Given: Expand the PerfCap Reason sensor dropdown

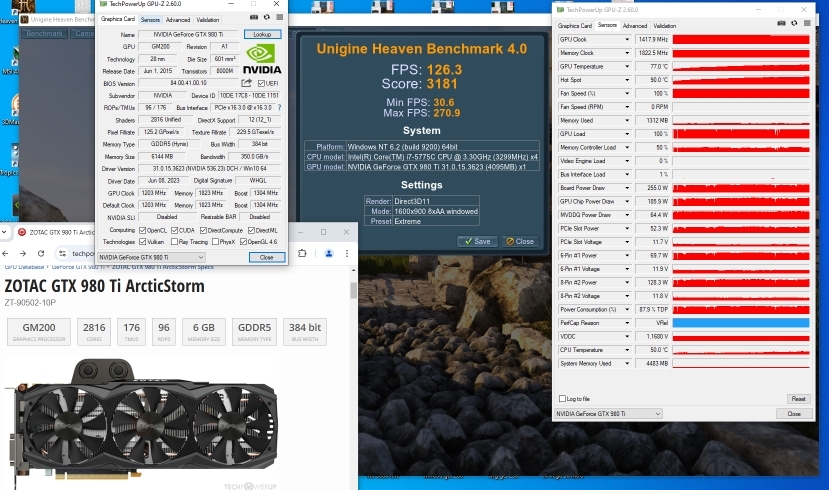Looking at the screenshot, I should pyautogui.click(x=627, y=323).
